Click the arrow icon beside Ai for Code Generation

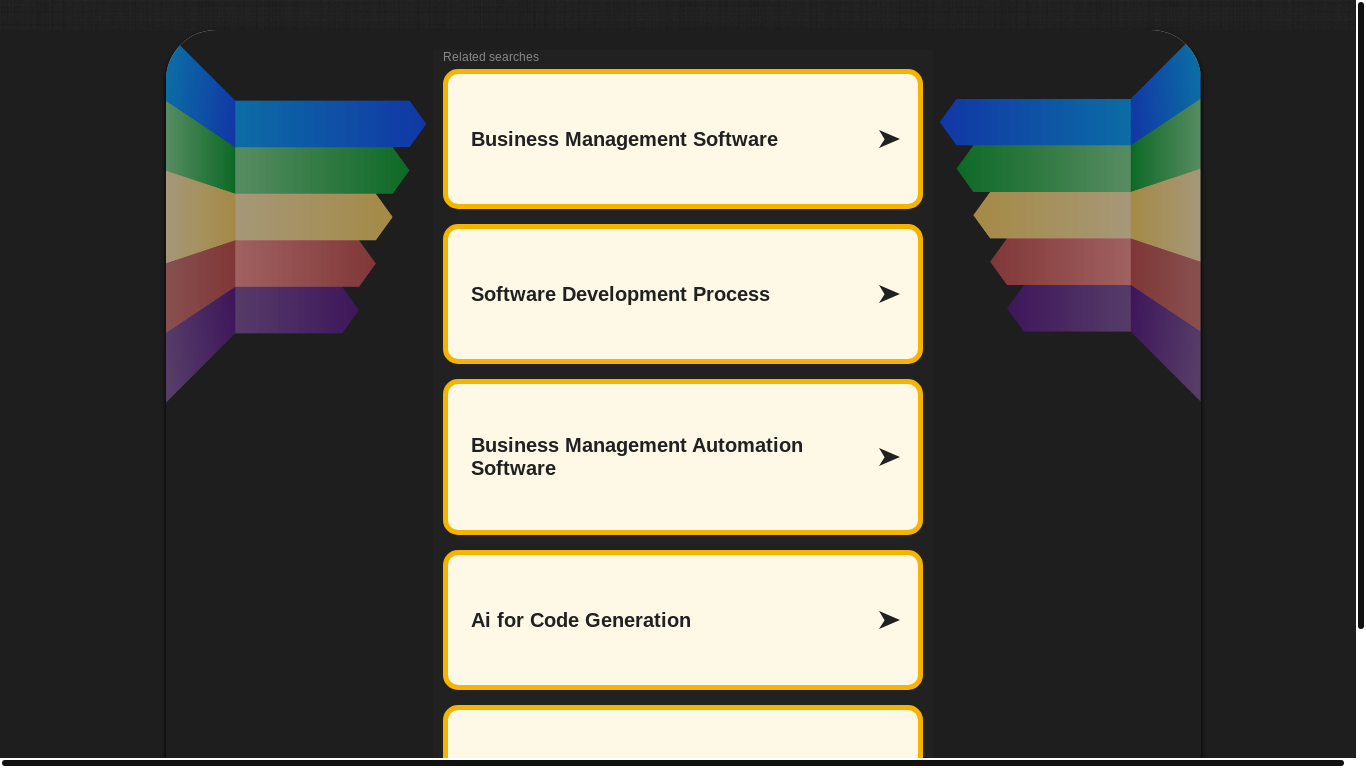[889, 620]
